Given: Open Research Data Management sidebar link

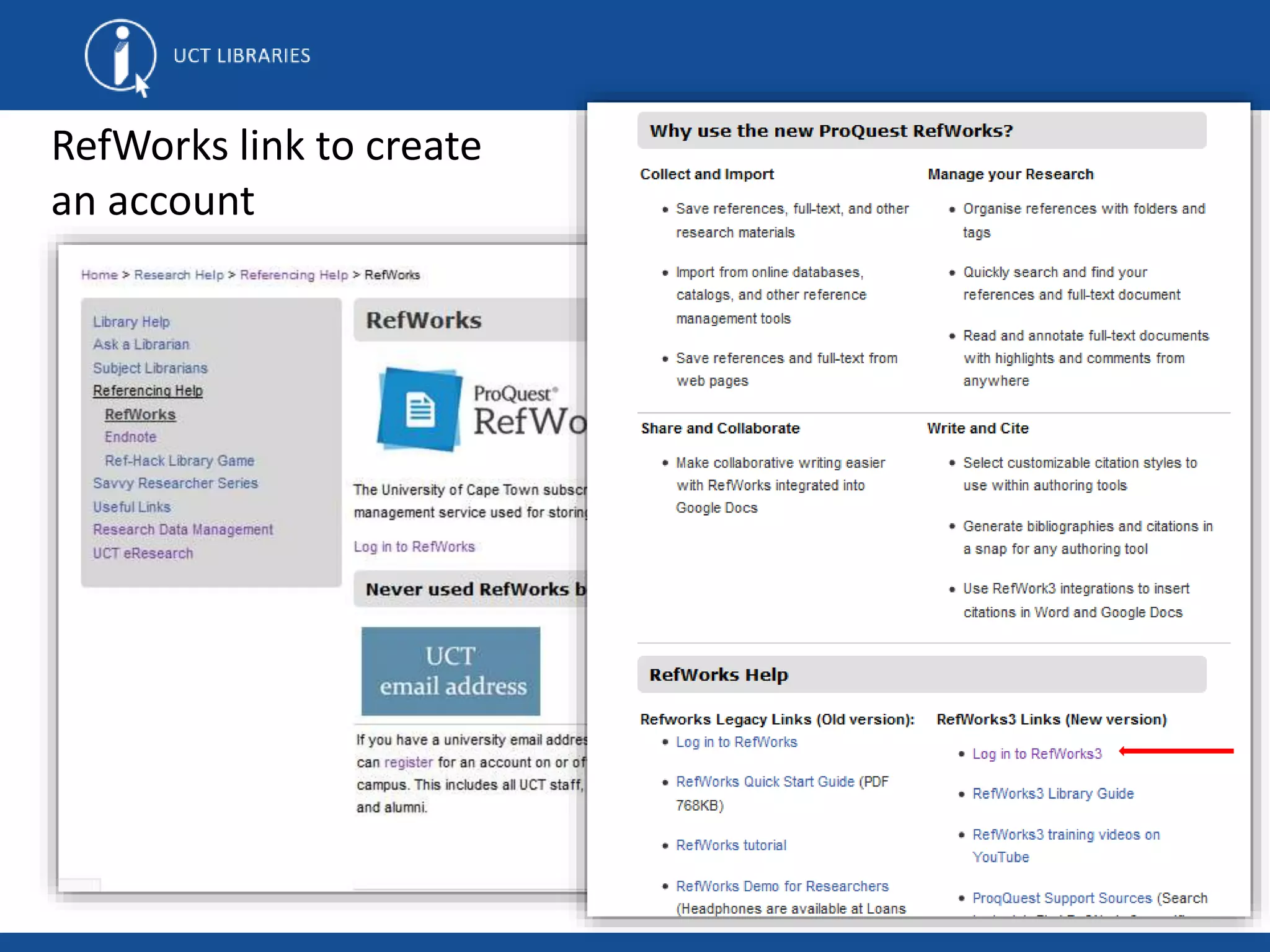Looking at the screenshot, I should (183, 530).
